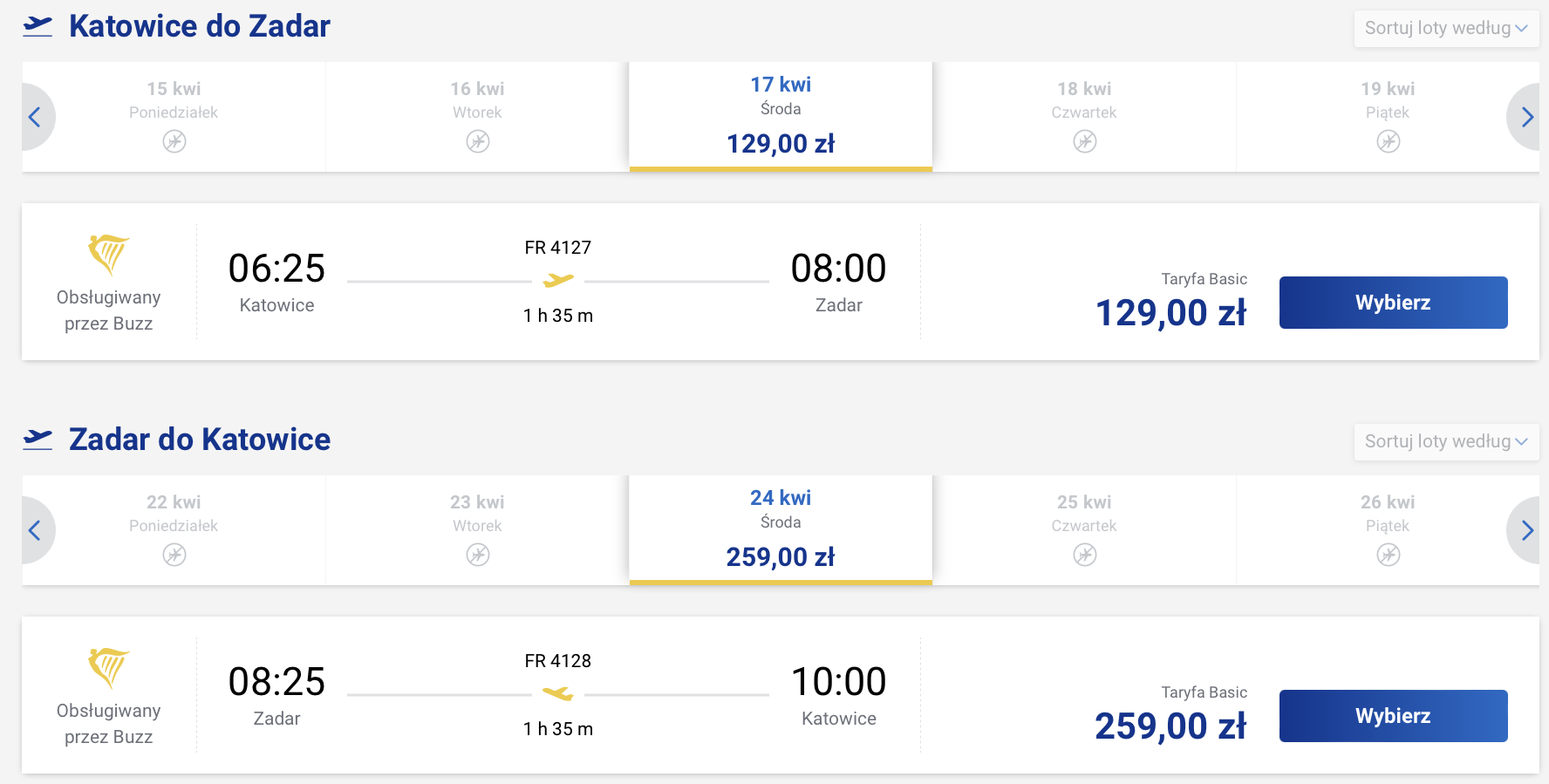
Task: Select the 24 kwi Środa date tab
Action: point(781,528)
